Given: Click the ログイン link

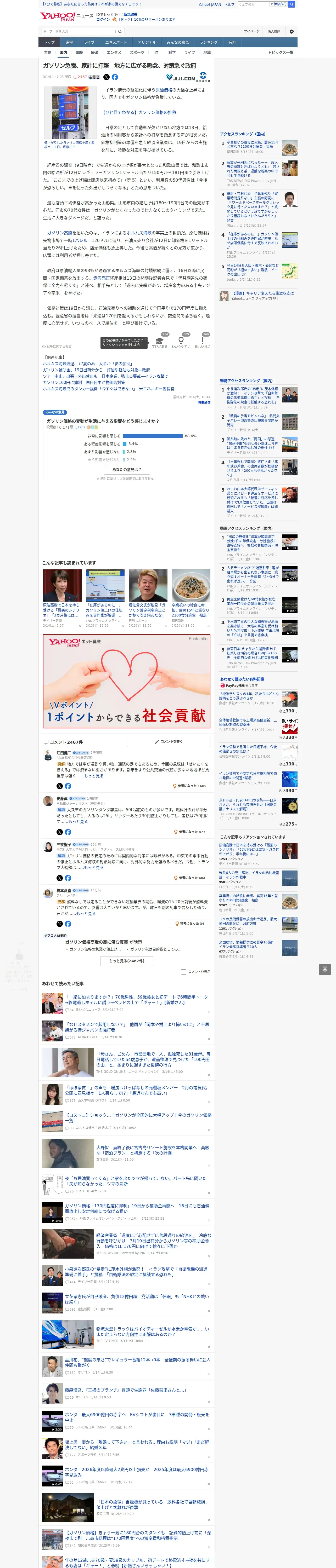Looking at the screenshot, I should 103,20.
